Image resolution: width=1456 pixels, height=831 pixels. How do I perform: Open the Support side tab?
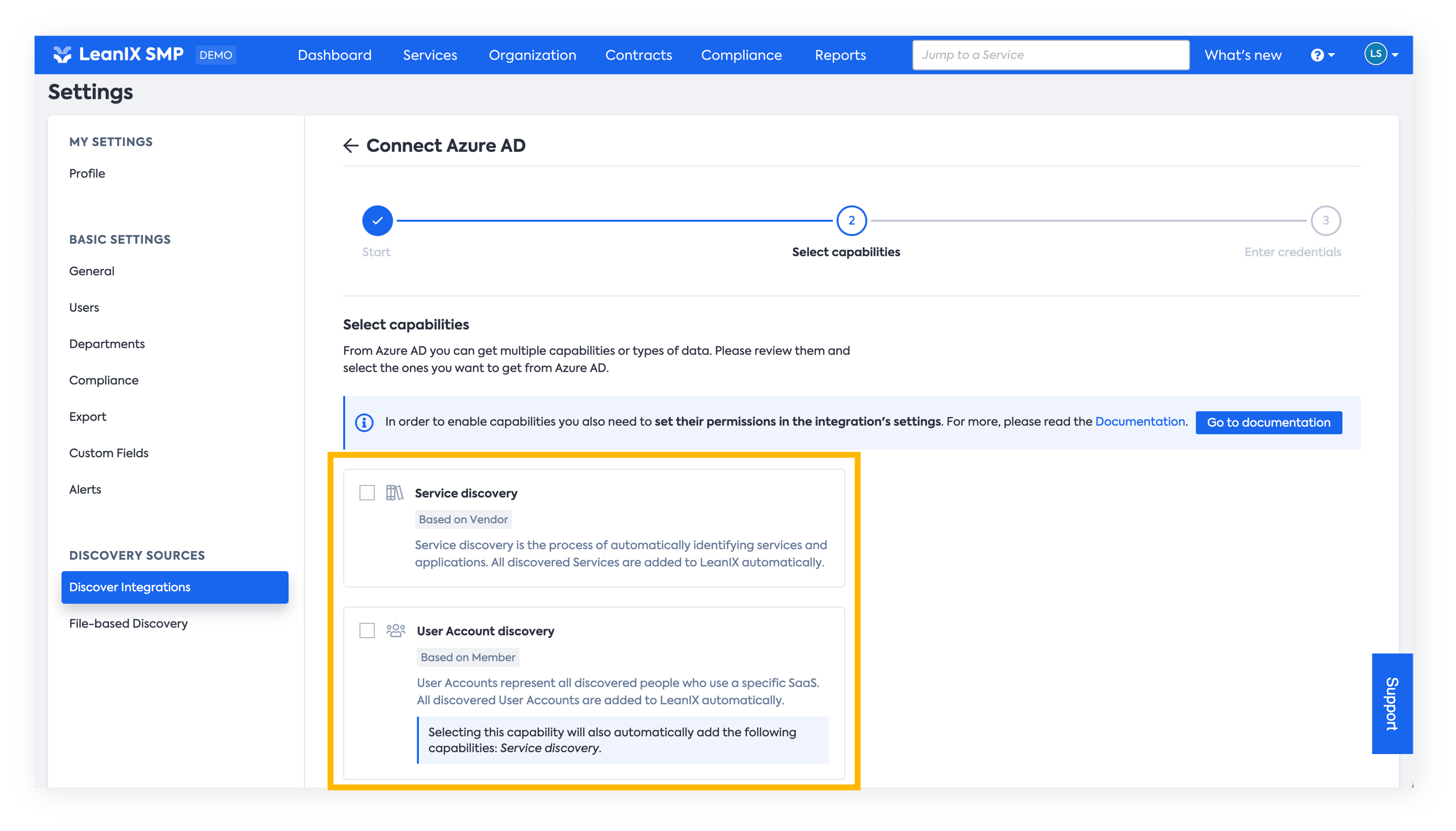tap(1392, 703)
